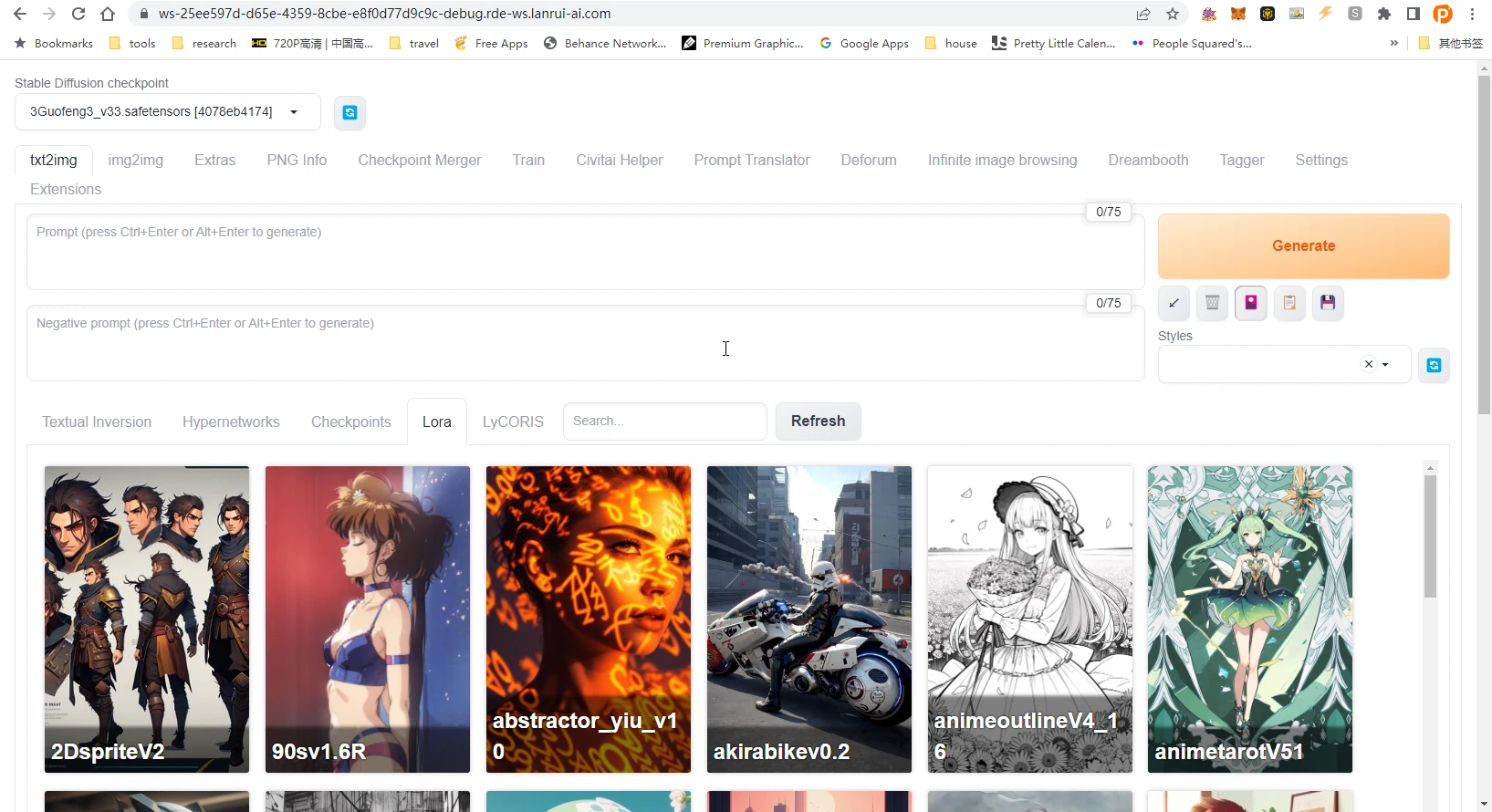Select the akirabikev0.2 Lora card
This screenshot has height=812, width=1492.
(x=809, y=619)
